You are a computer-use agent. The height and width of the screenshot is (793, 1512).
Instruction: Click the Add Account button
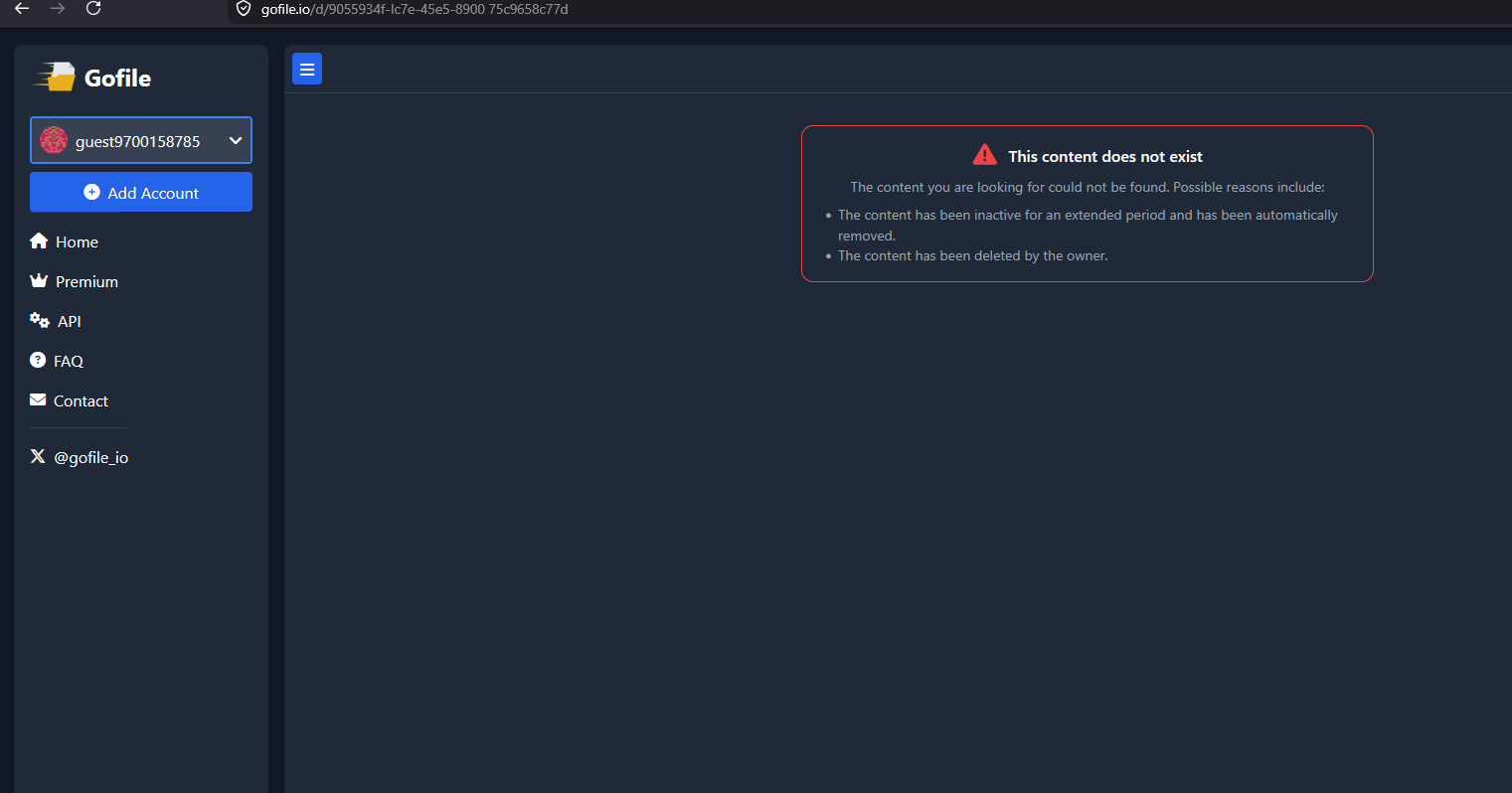[x=141, y=192]
